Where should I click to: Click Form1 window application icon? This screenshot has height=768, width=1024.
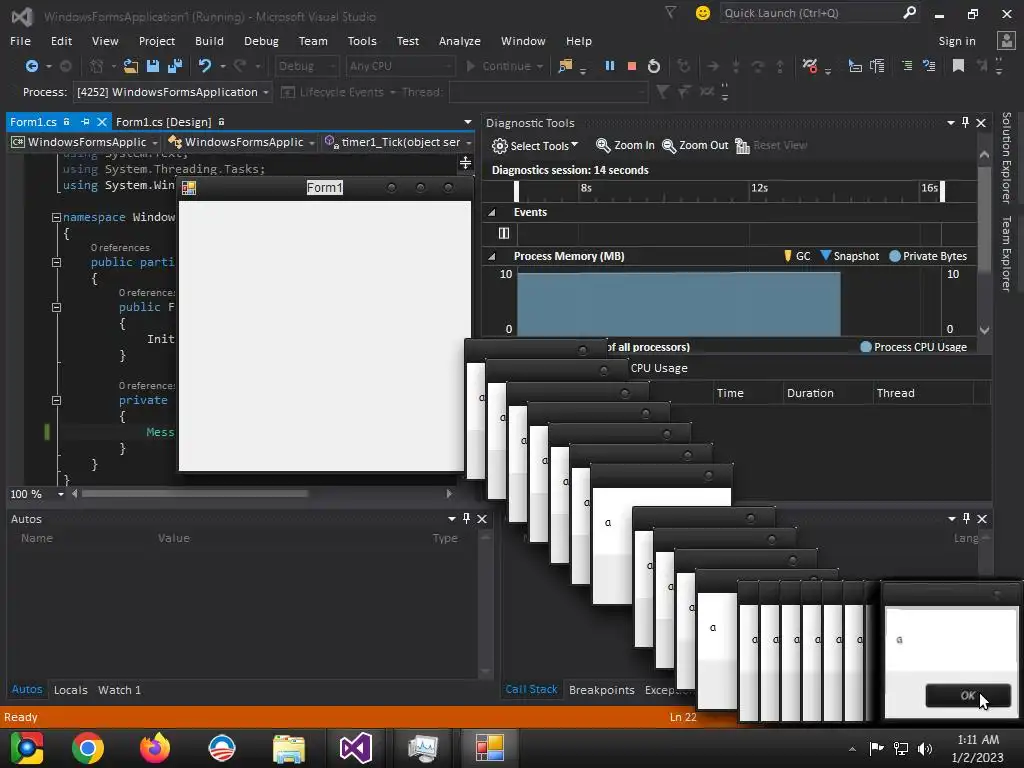pos(189,188)
